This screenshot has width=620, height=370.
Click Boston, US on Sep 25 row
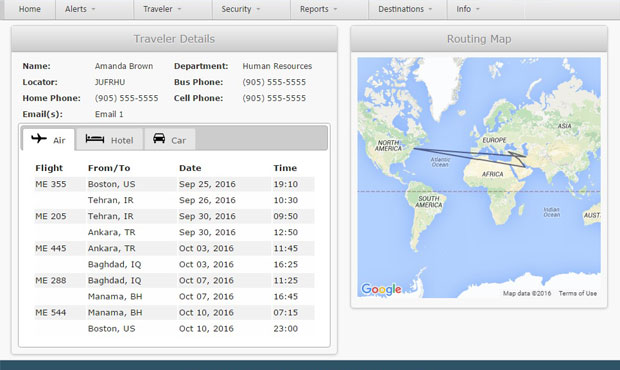tap(112, 184)
